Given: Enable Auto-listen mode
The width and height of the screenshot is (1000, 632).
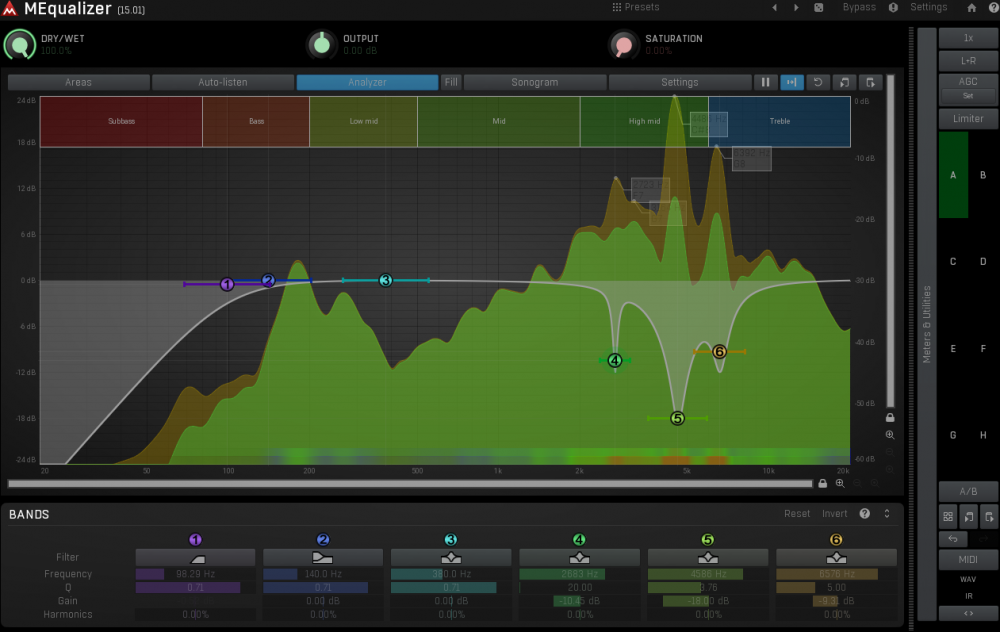Looking at the screenshot, I should tap(223, 82).
